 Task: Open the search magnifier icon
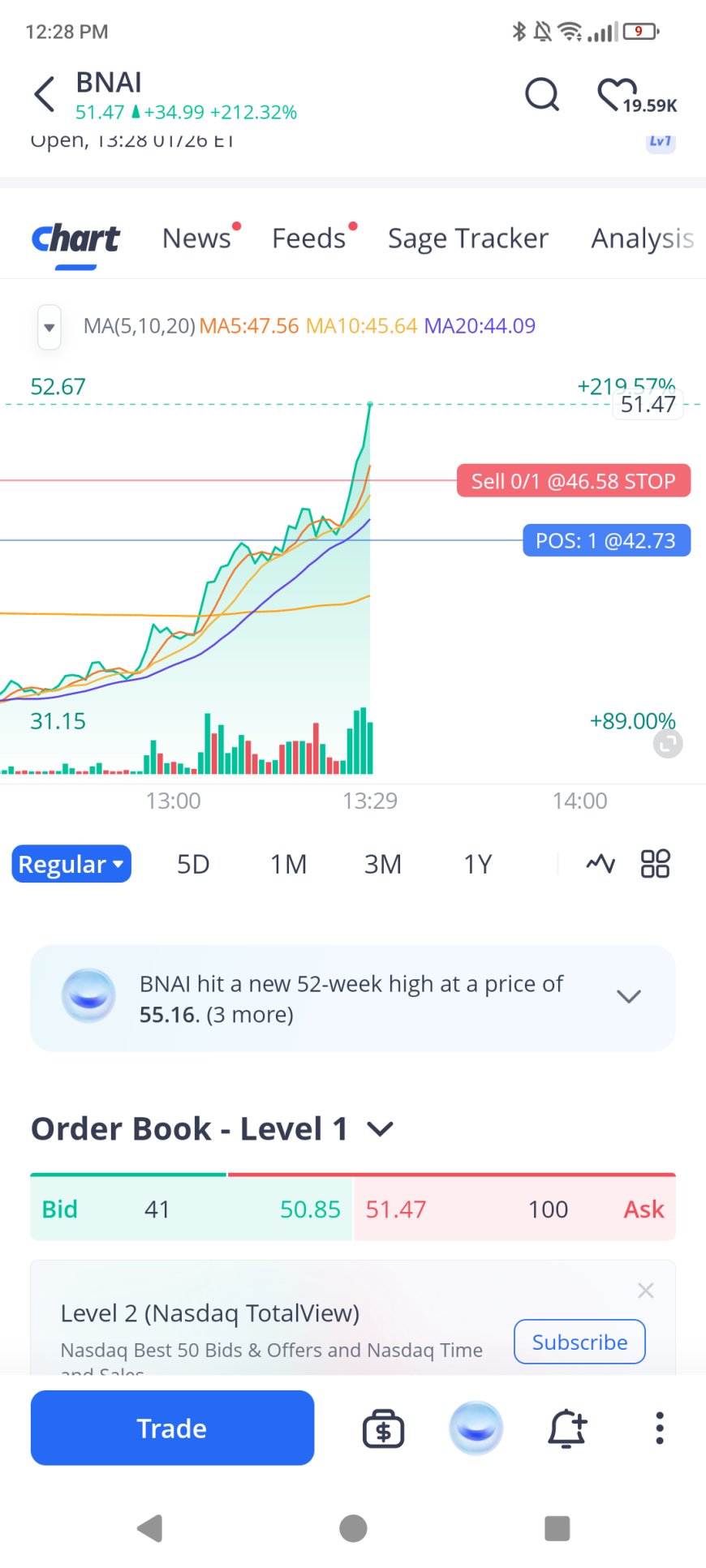542,94
